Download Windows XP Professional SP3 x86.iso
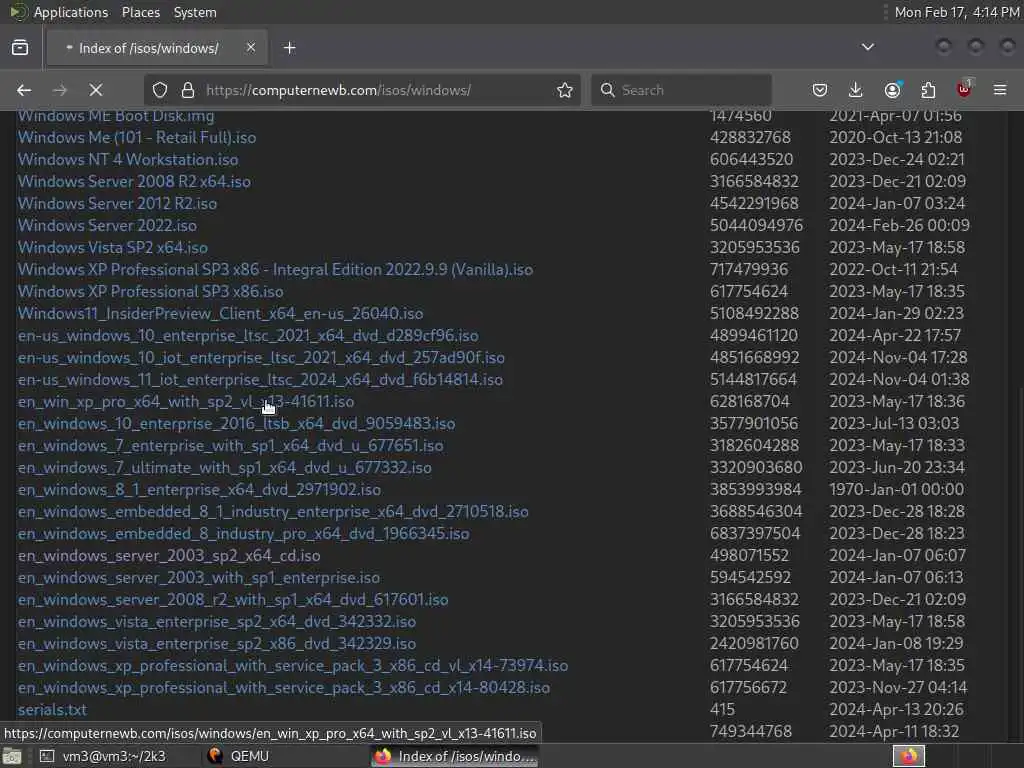This screenshot has height=768, width=1024. [150, 292]
